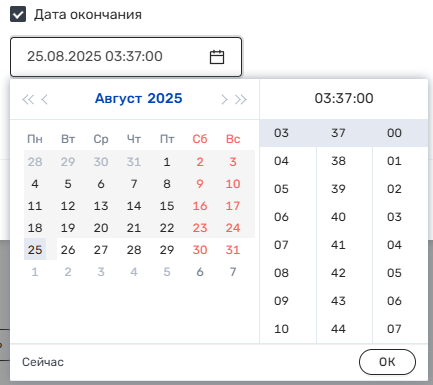This screenshot has height=385, width=433.
Task: Uncheck the Дата окончания checkbox
Action: pyautogui.click(x=18, y=15)
